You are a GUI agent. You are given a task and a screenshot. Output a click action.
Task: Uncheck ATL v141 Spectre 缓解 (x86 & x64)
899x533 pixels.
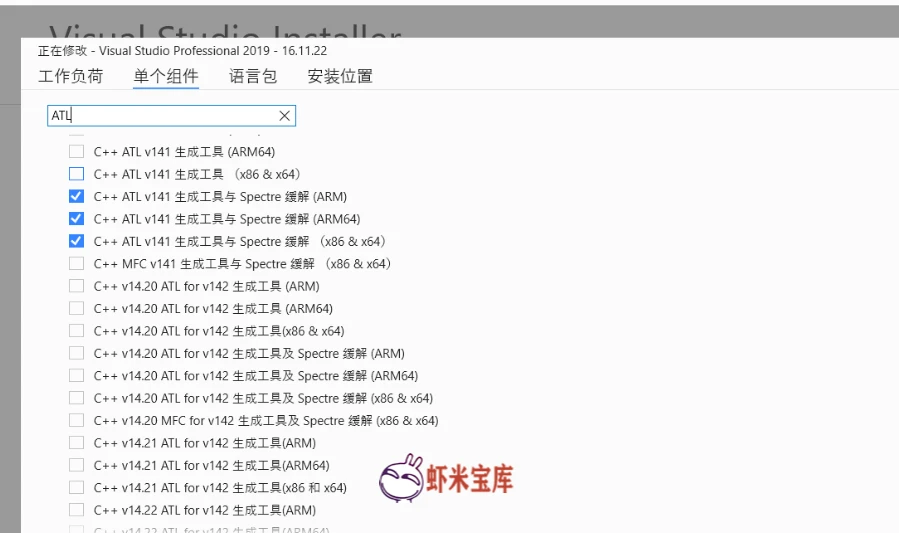click(76, 241)
